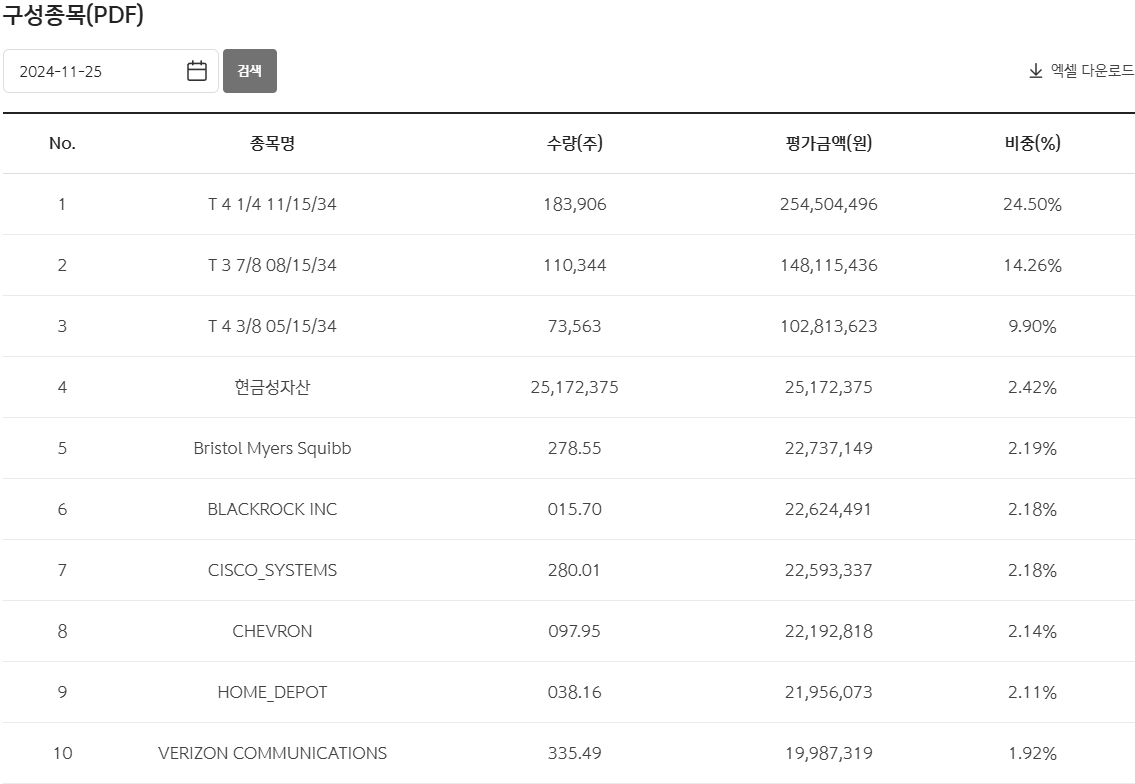
Task: Select CISCO_SYSTEMS row name
Action: (272, 570)
